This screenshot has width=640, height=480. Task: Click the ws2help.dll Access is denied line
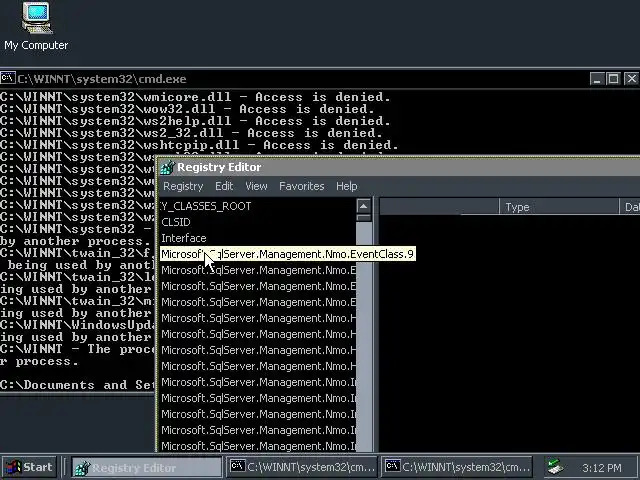[196, 121]
